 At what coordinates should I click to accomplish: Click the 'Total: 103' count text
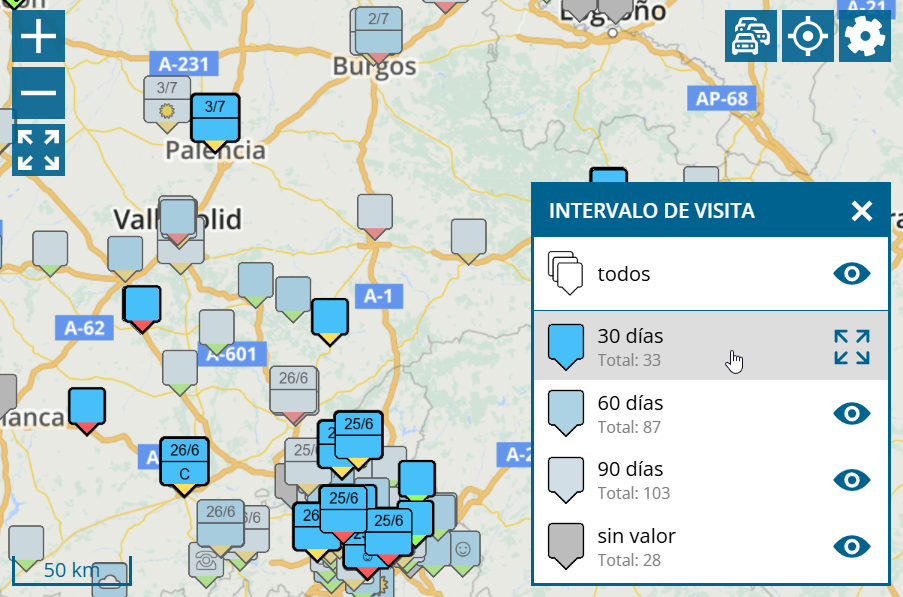click(633, 493)
